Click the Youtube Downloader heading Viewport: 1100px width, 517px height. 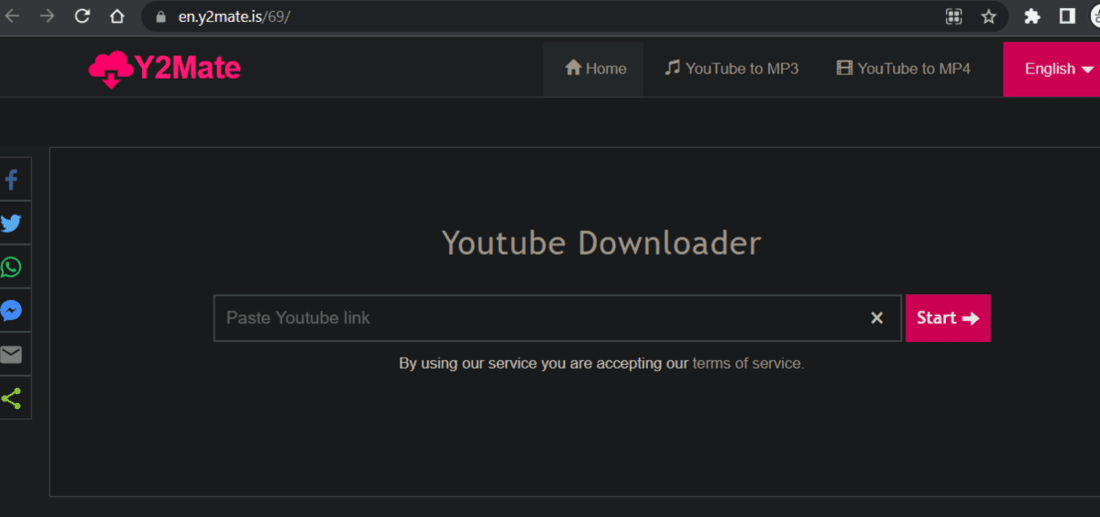click(601, 243)
